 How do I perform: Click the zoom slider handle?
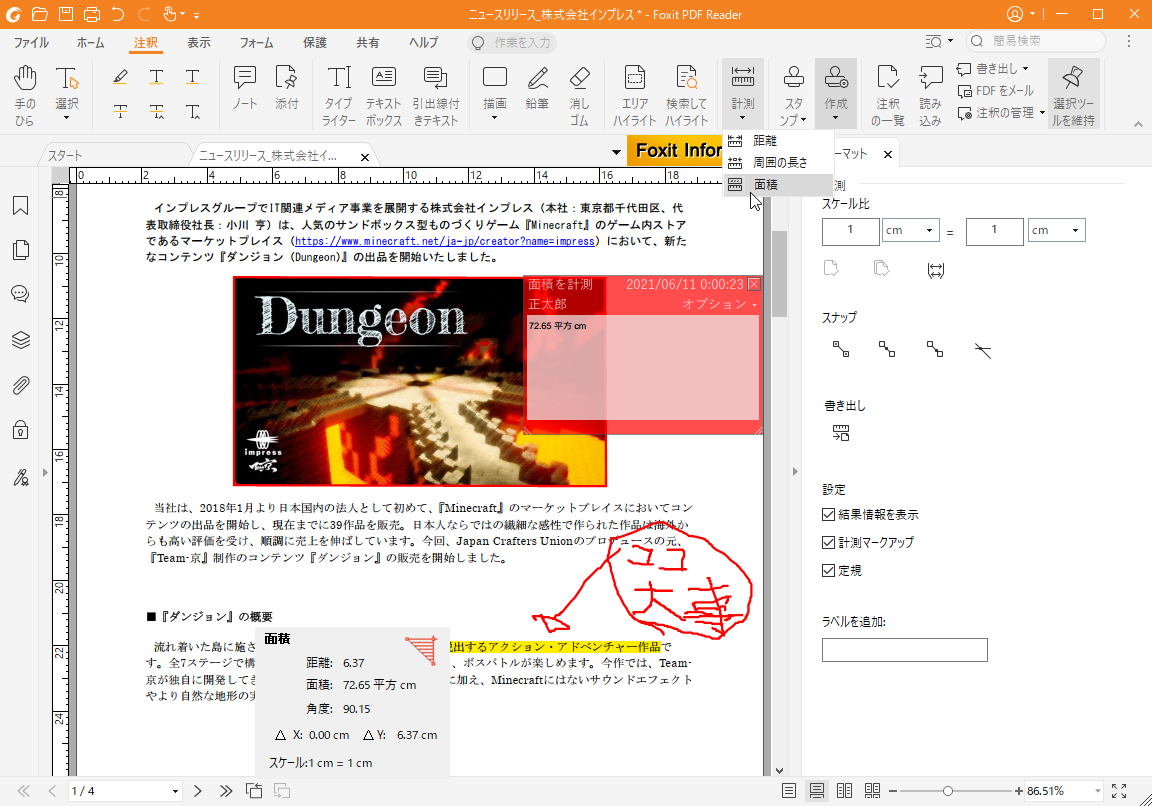click(x=948, y=791)
